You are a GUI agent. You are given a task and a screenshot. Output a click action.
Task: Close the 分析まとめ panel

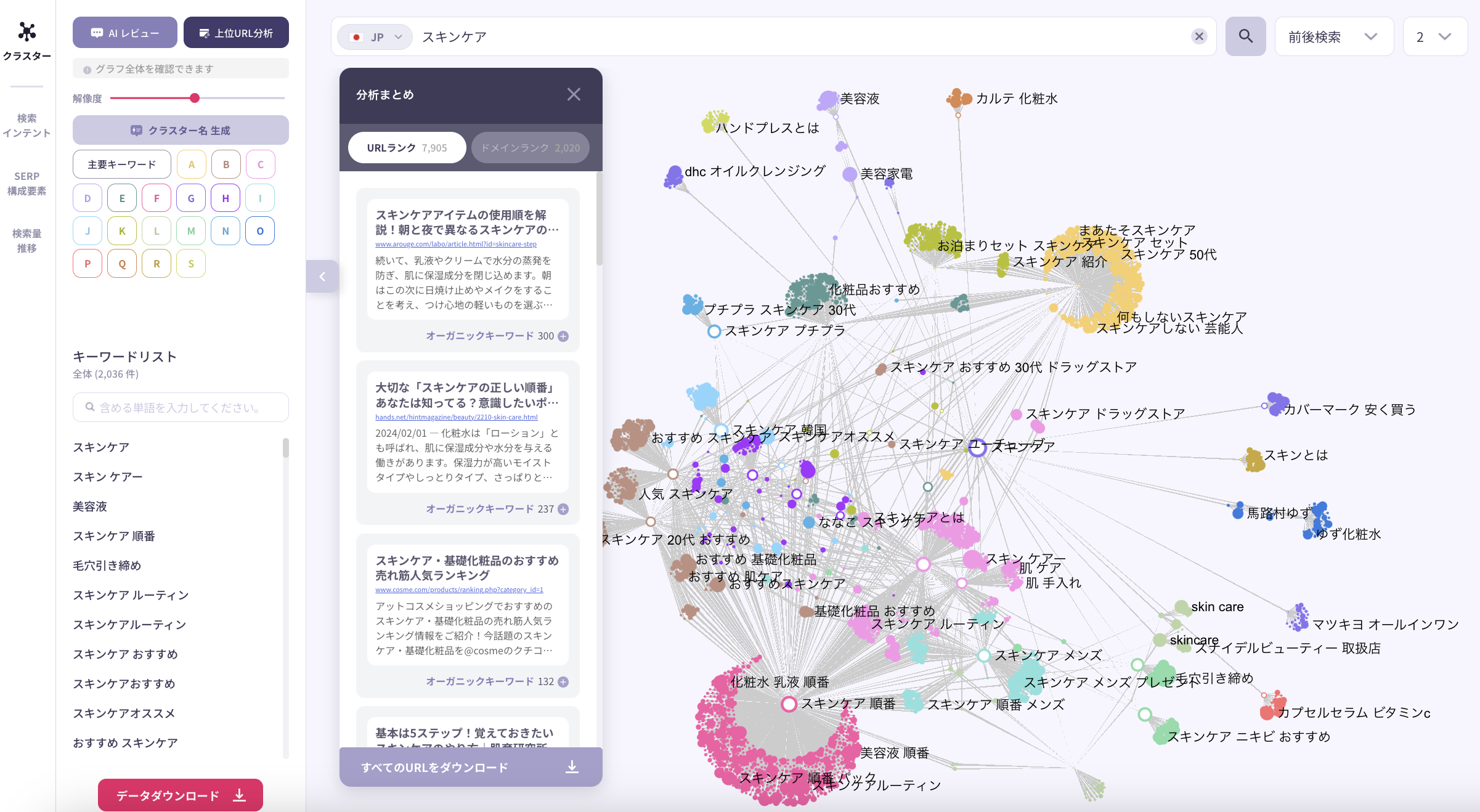573,94
